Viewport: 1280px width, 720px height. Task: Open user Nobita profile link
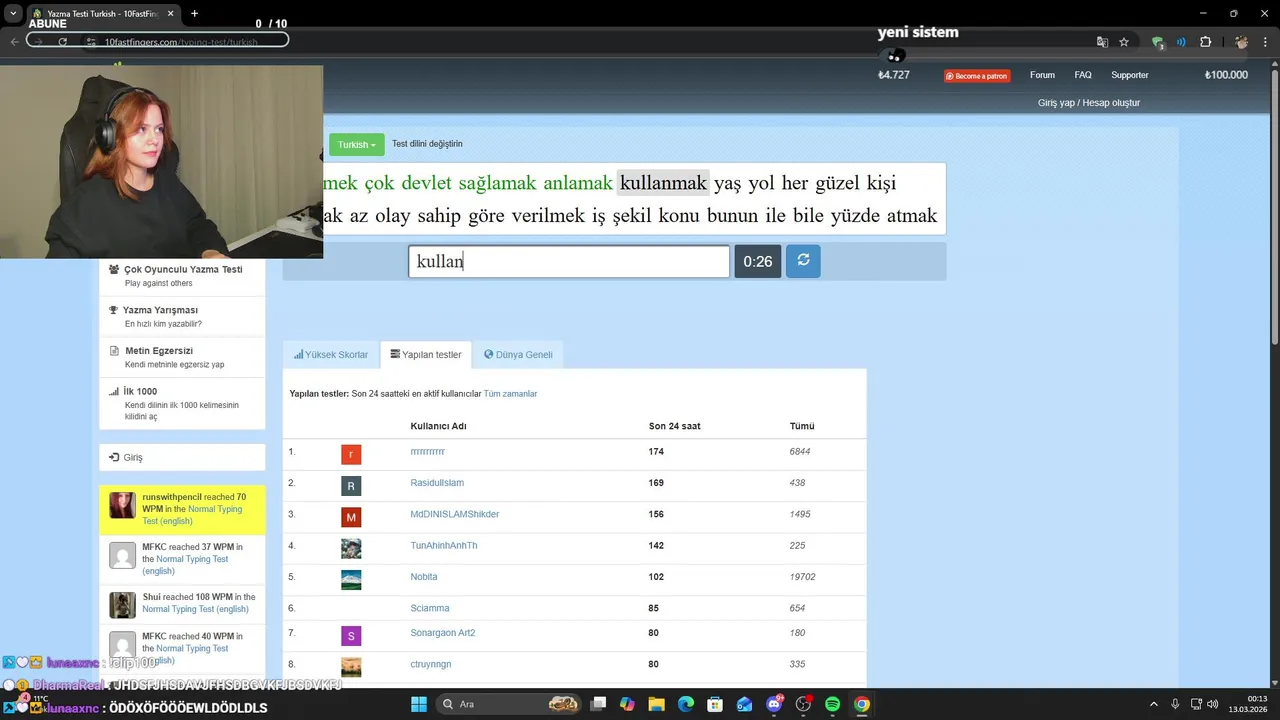tap(424, 577)
